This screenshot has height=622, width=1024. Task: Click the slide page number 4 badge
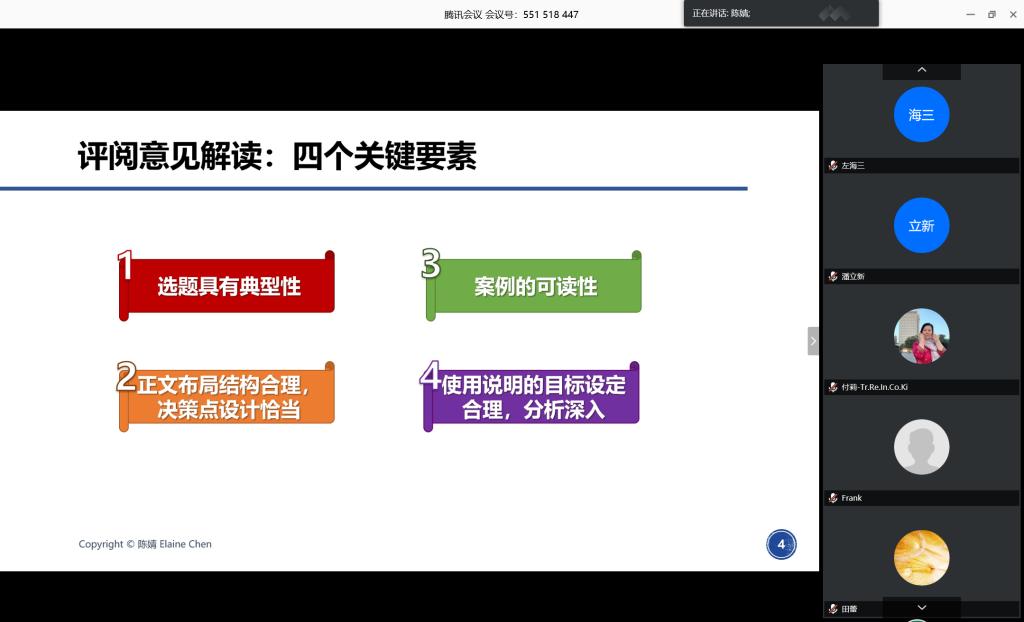point(781,544)
